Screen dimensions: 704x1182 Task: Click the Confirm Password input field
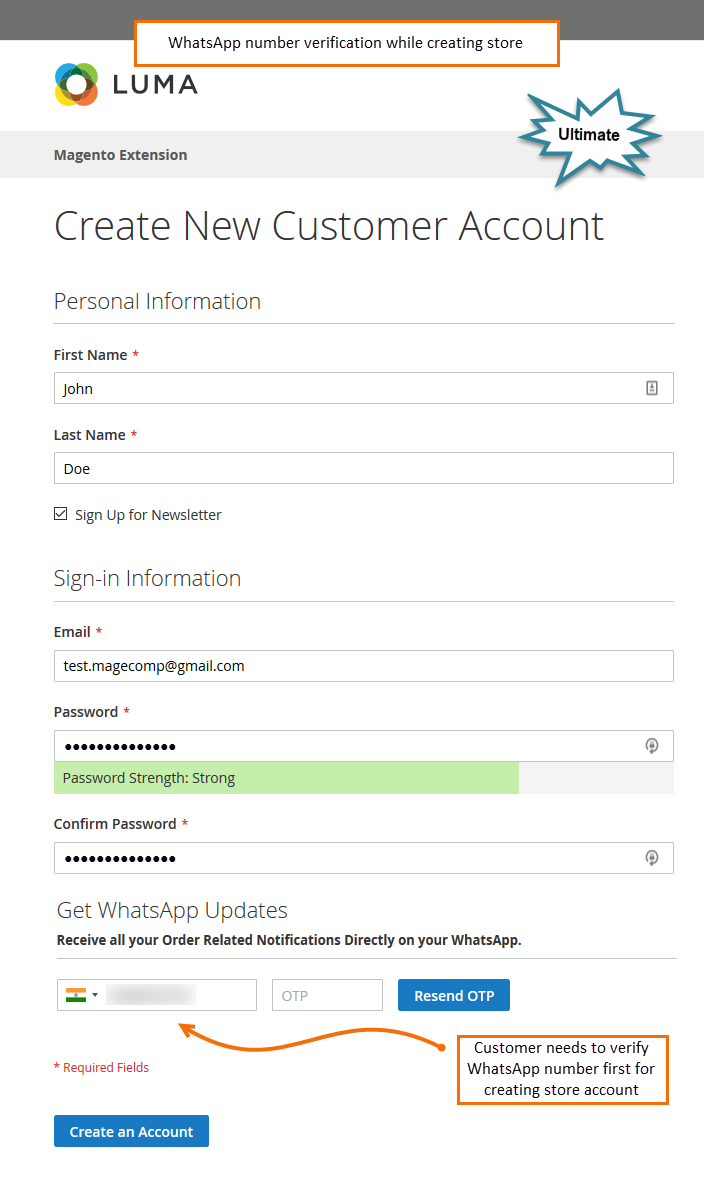(340, 857)
